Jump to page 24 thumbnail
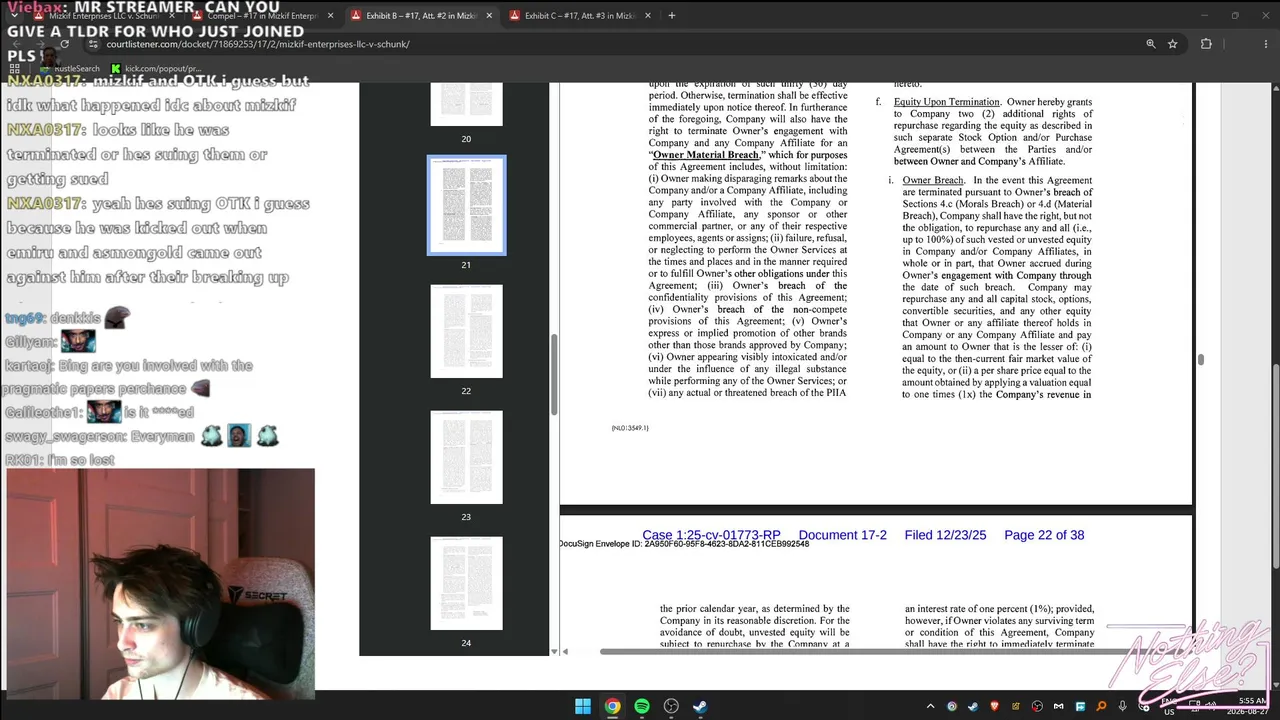Screen dimensions: 1280x720 point(466,583)
